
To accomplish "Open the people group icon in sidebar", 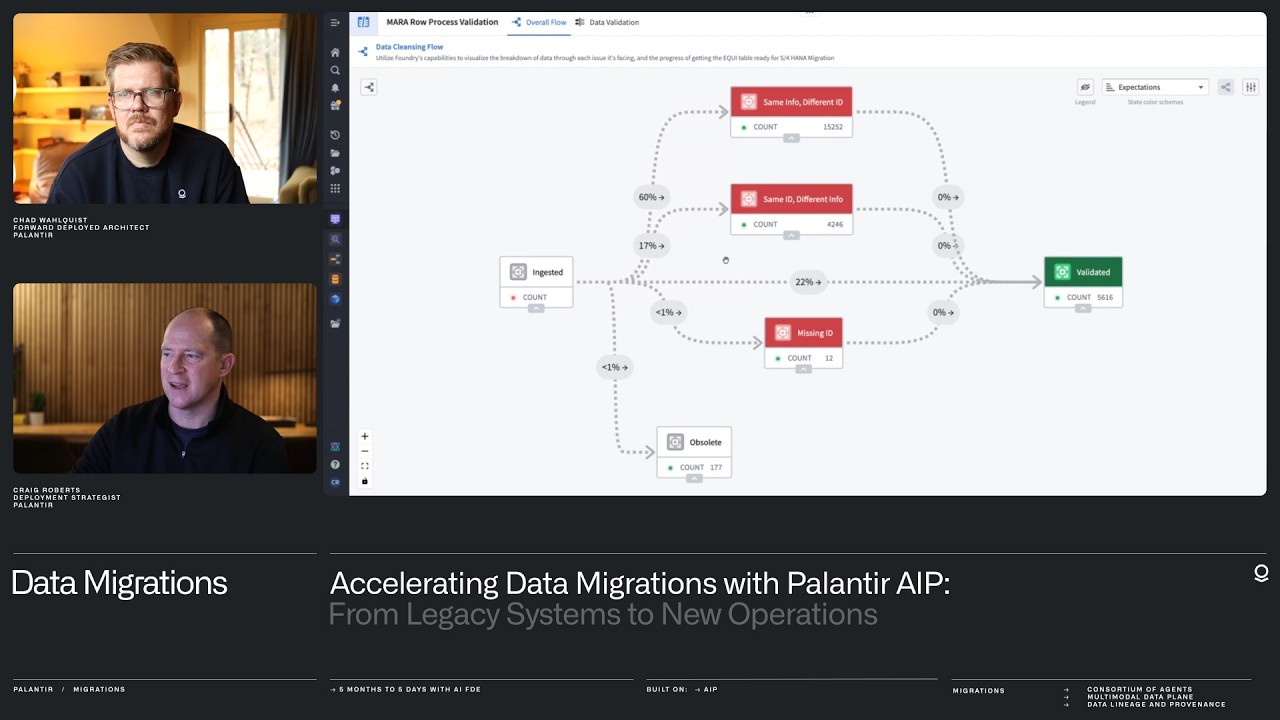I will tap(335, 170).
